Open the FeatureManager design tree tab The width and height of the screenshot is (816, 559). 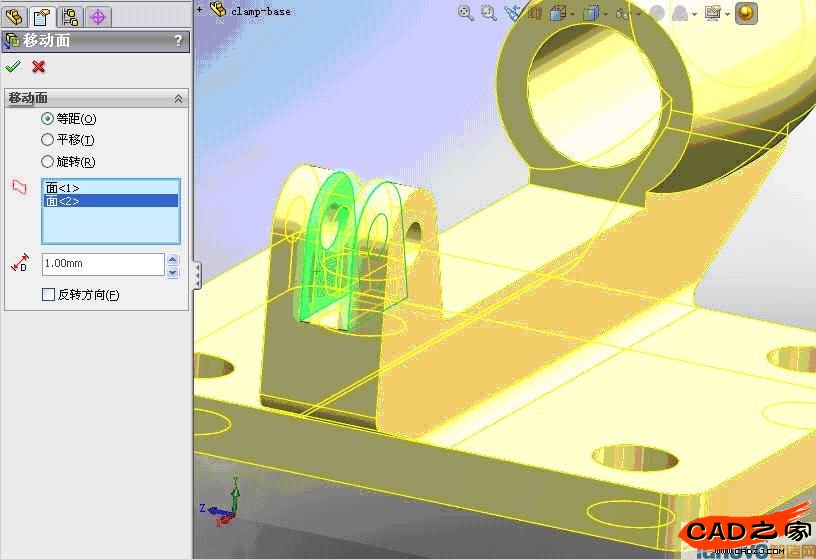(14, 16)
